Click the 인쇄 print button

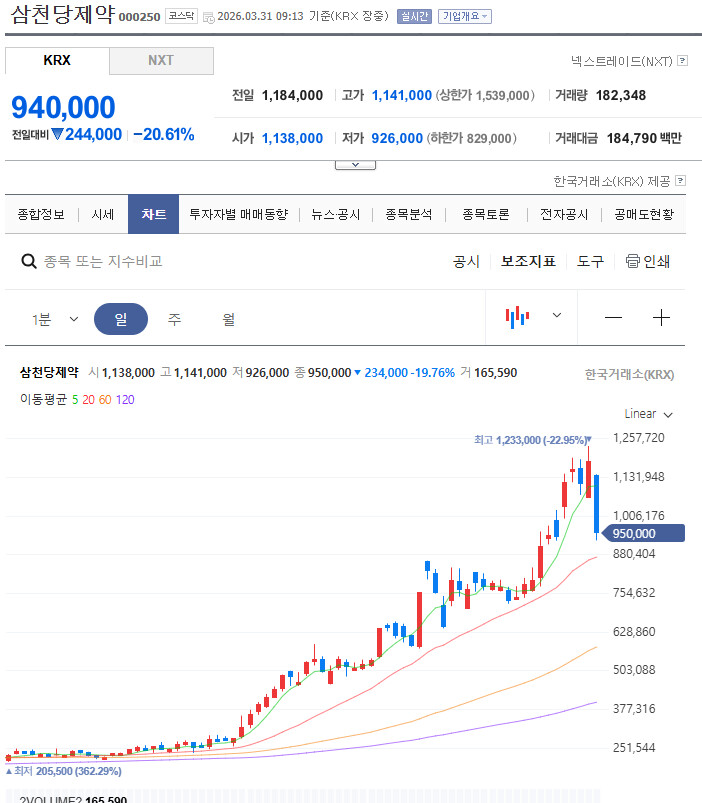click(648, 262)
